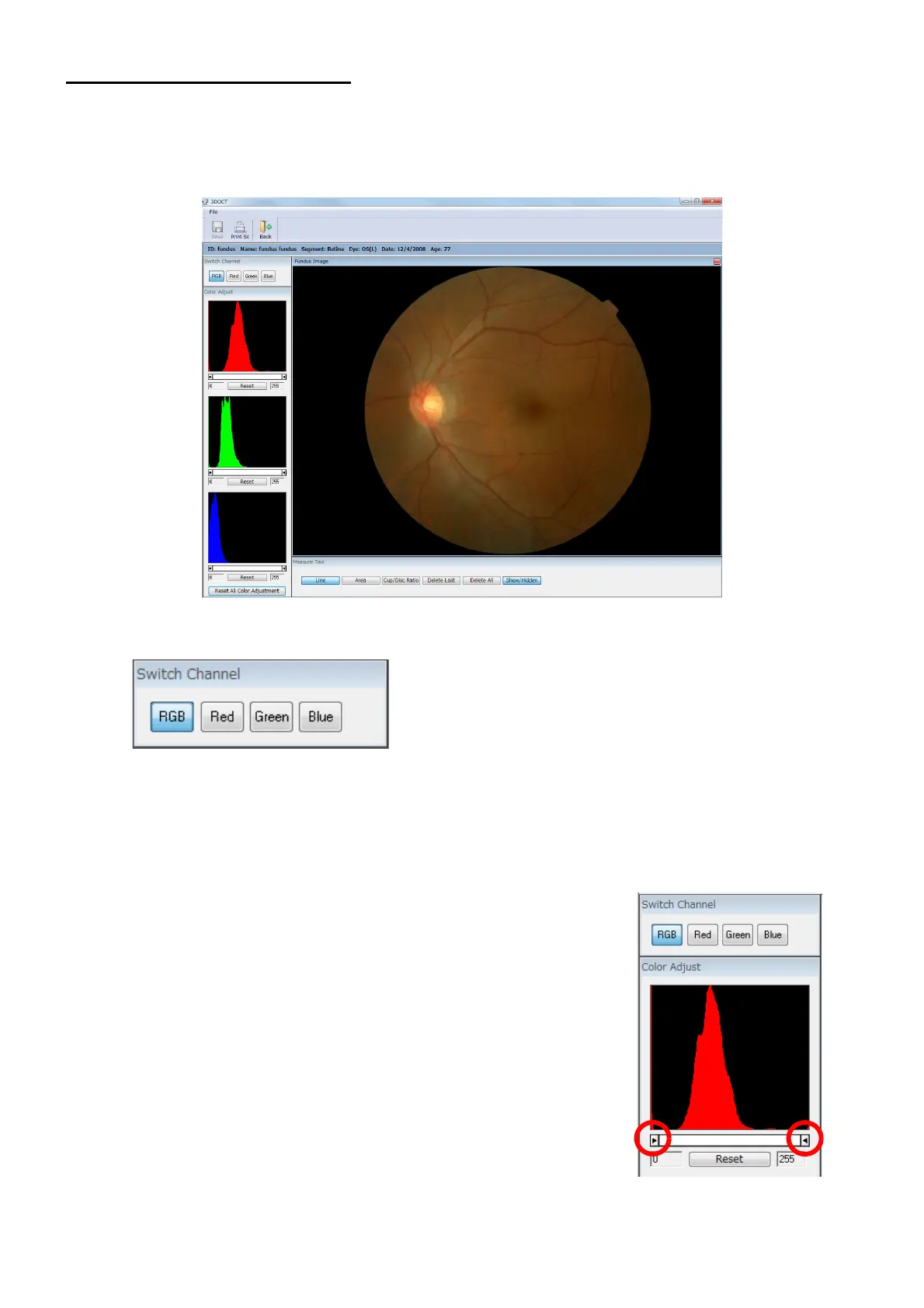924x1308 pixels.
Task: Select the Cup/Disc Ratio tool
Action: [x=401, y=580]
